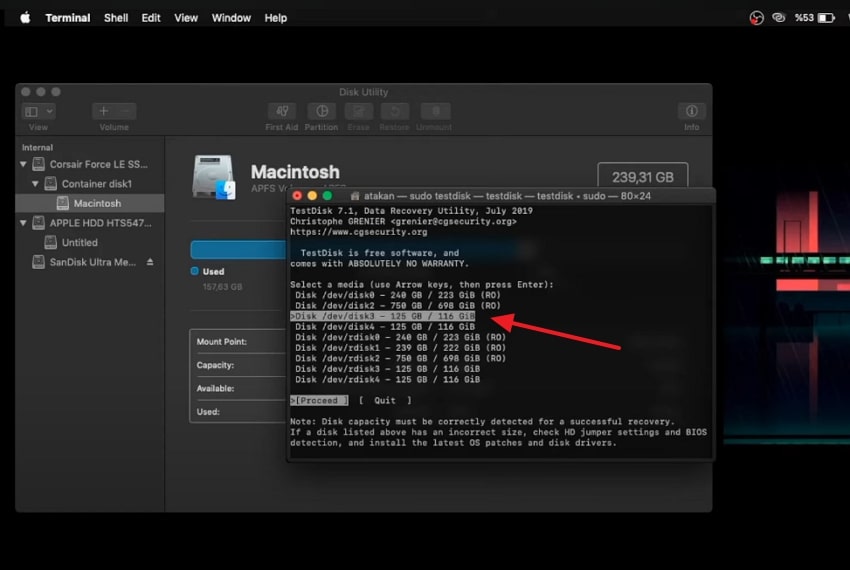The image size is (850, 570).
Task: Click the Mount Point label
Action: tap(222, 342)
